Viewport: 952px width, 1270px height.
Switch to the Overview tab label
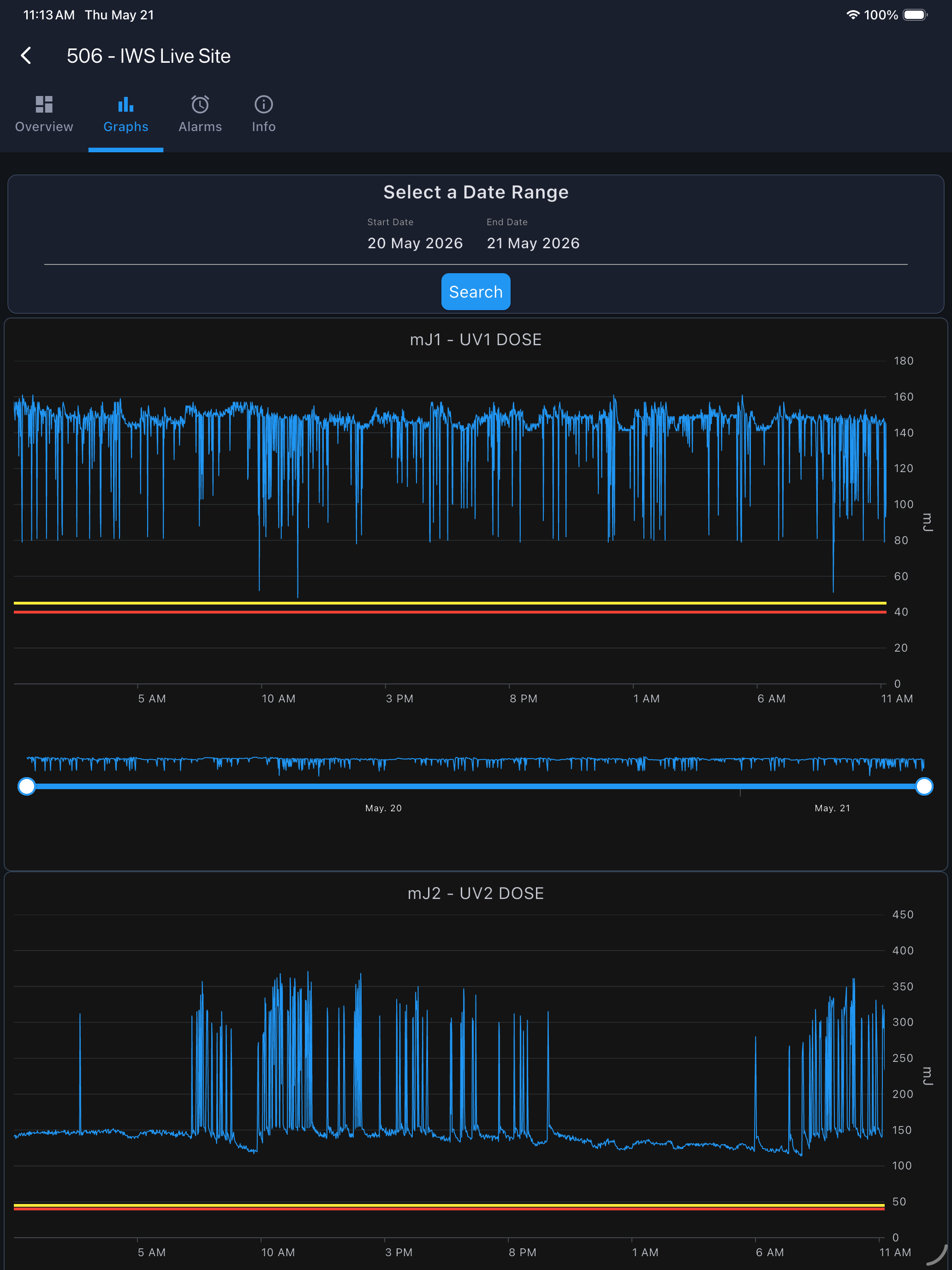pyautogui.click(x=44, y=127)
